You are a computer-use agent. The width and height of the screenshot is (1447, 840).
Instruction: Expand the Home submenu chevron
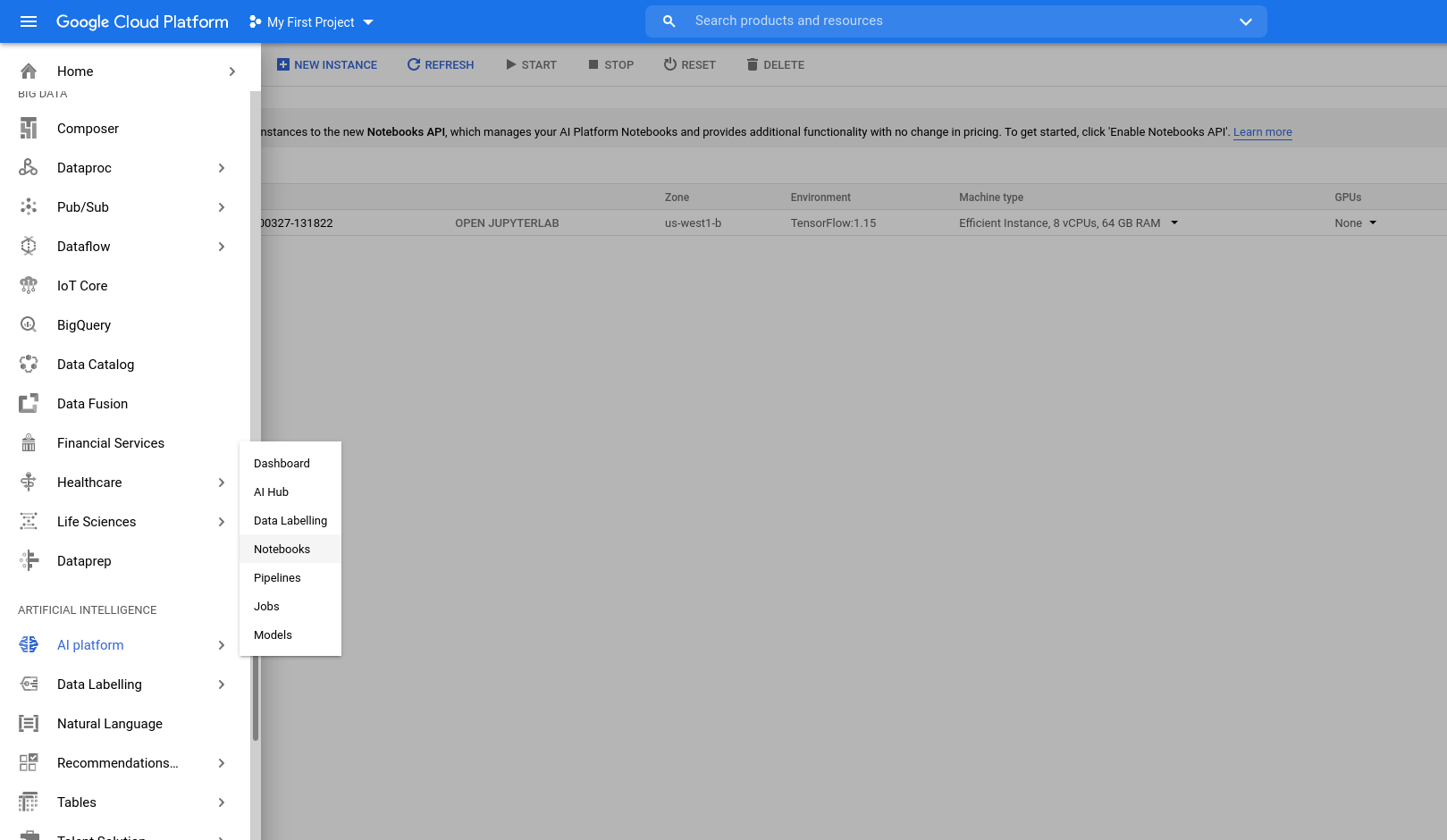pos(232,71)
